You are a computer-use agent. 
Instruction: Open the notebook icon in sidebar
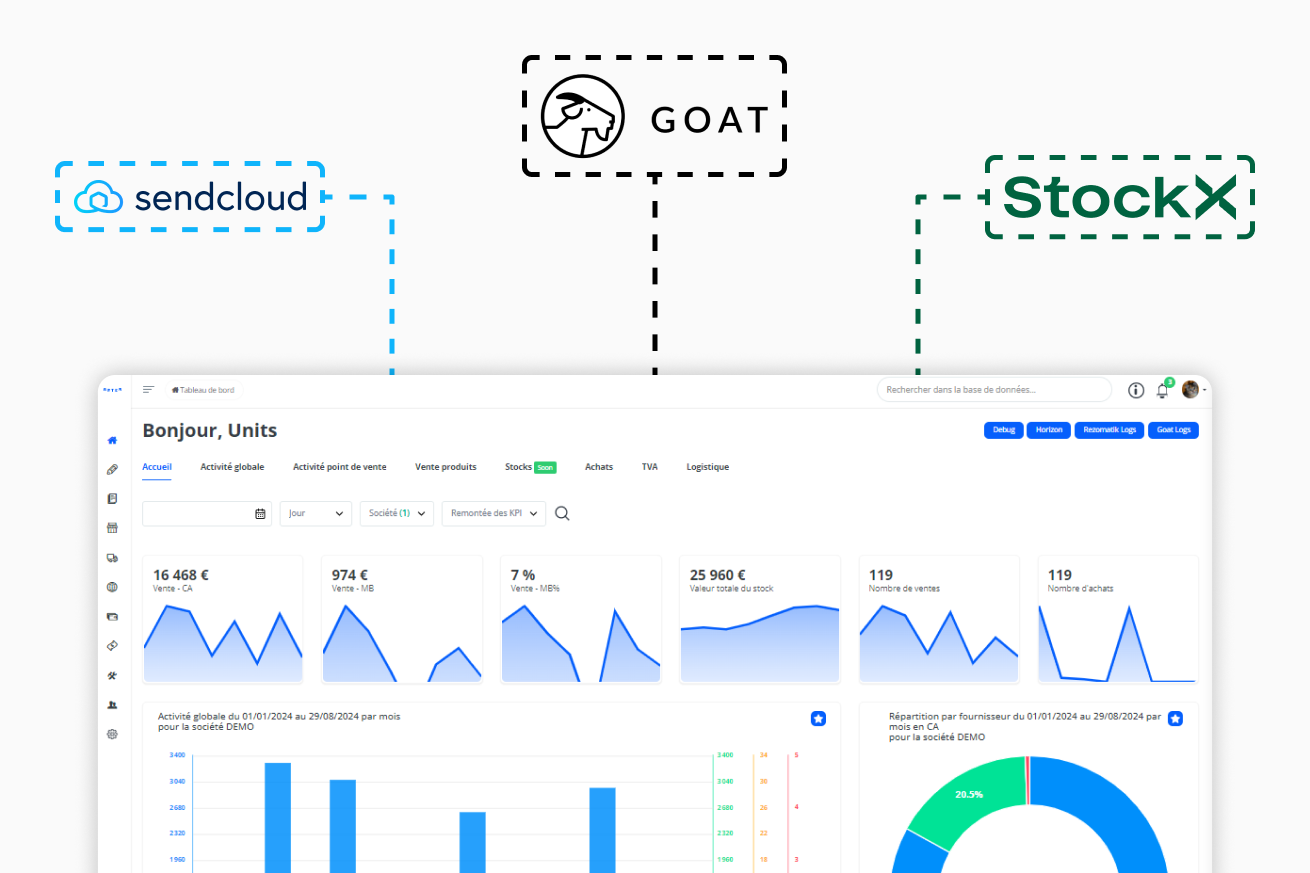point(112,498)
